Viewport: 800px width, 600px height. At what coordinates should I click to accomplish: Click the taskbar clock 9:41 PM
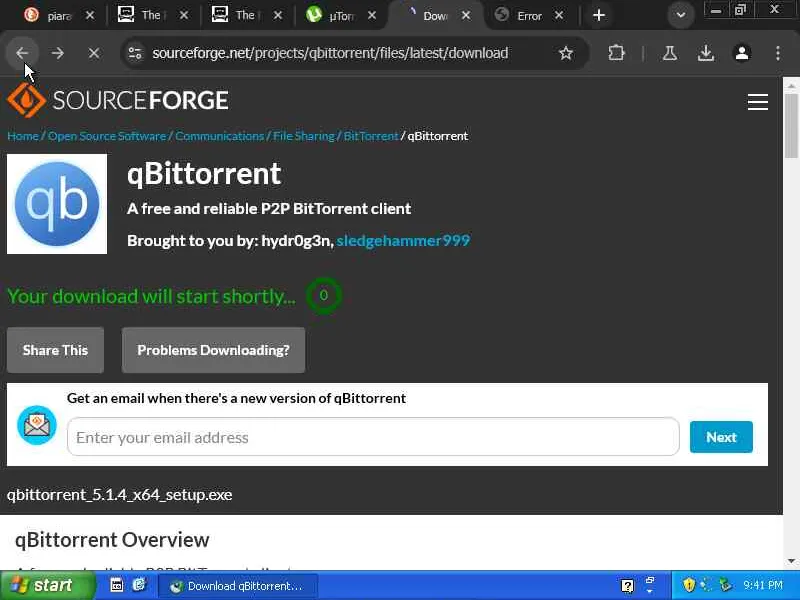(763, 585)
